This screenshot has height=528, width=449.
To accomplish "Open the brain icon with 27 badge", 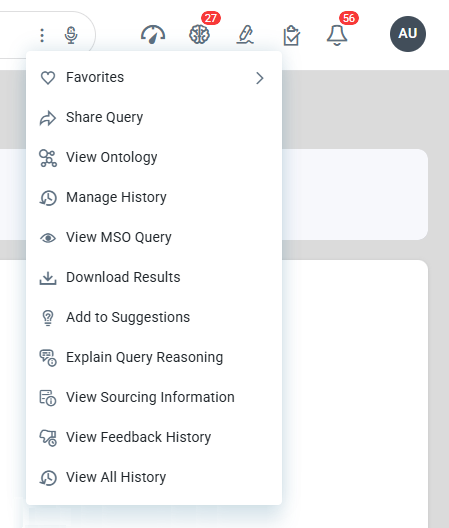I will point(199,34).
